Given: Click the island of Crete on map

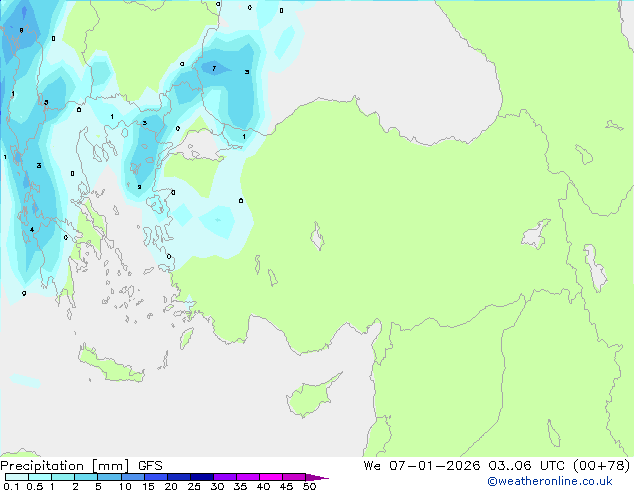Looking at the screenshot, I should tap(110, 365).
